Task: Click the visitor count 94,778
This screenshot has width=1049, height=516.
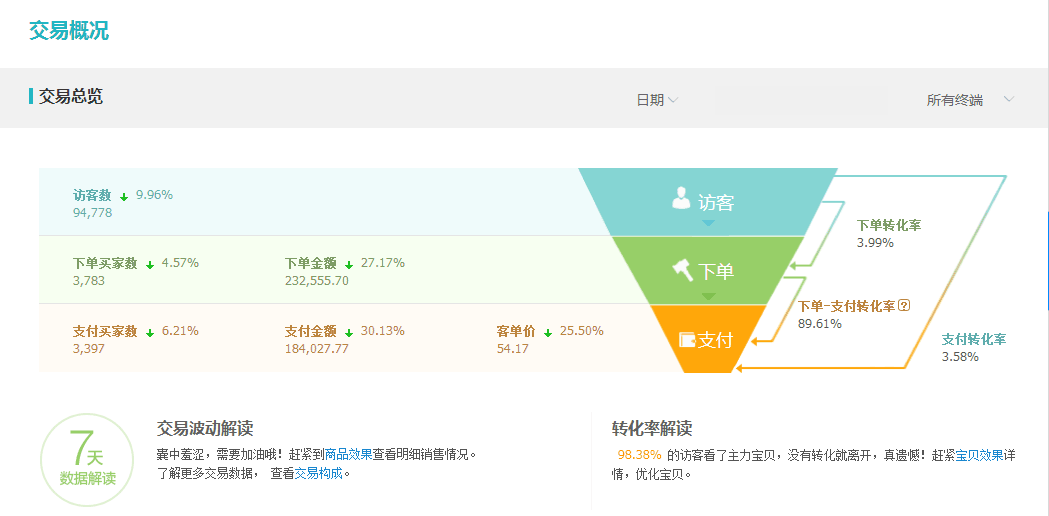Action: [92, 213]
